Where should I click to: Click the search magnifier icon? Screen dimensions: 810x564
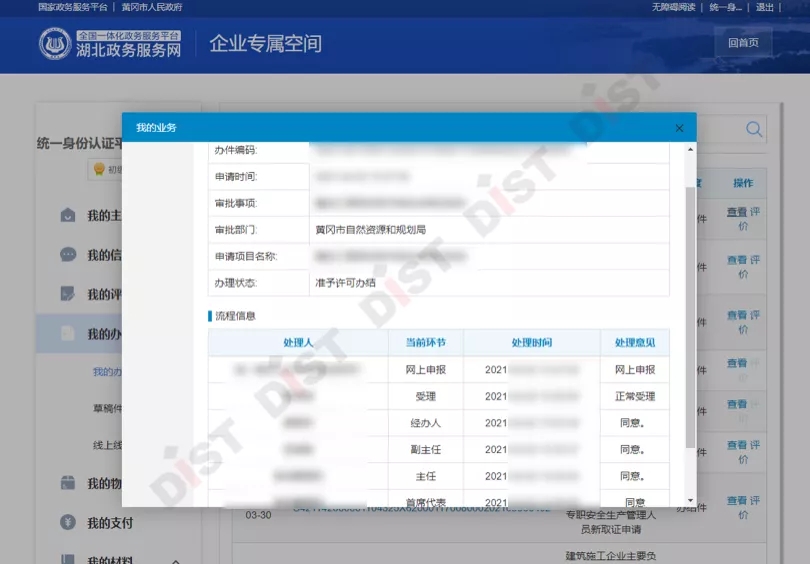pos(754,129)
